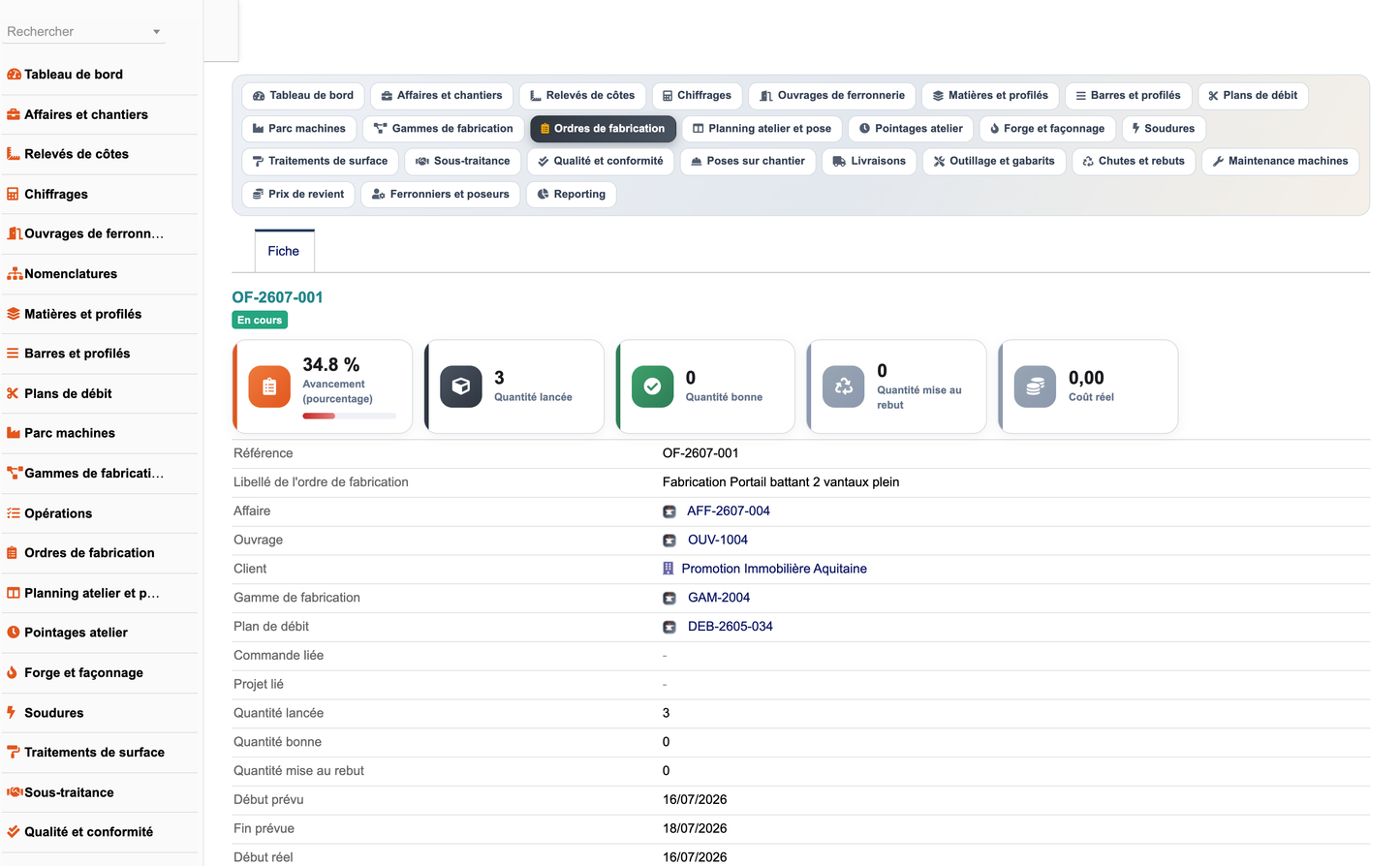Open the Promotion Immobilière Aquitaine client link
Screen dimensions: 1400x866
click(774, 570)
